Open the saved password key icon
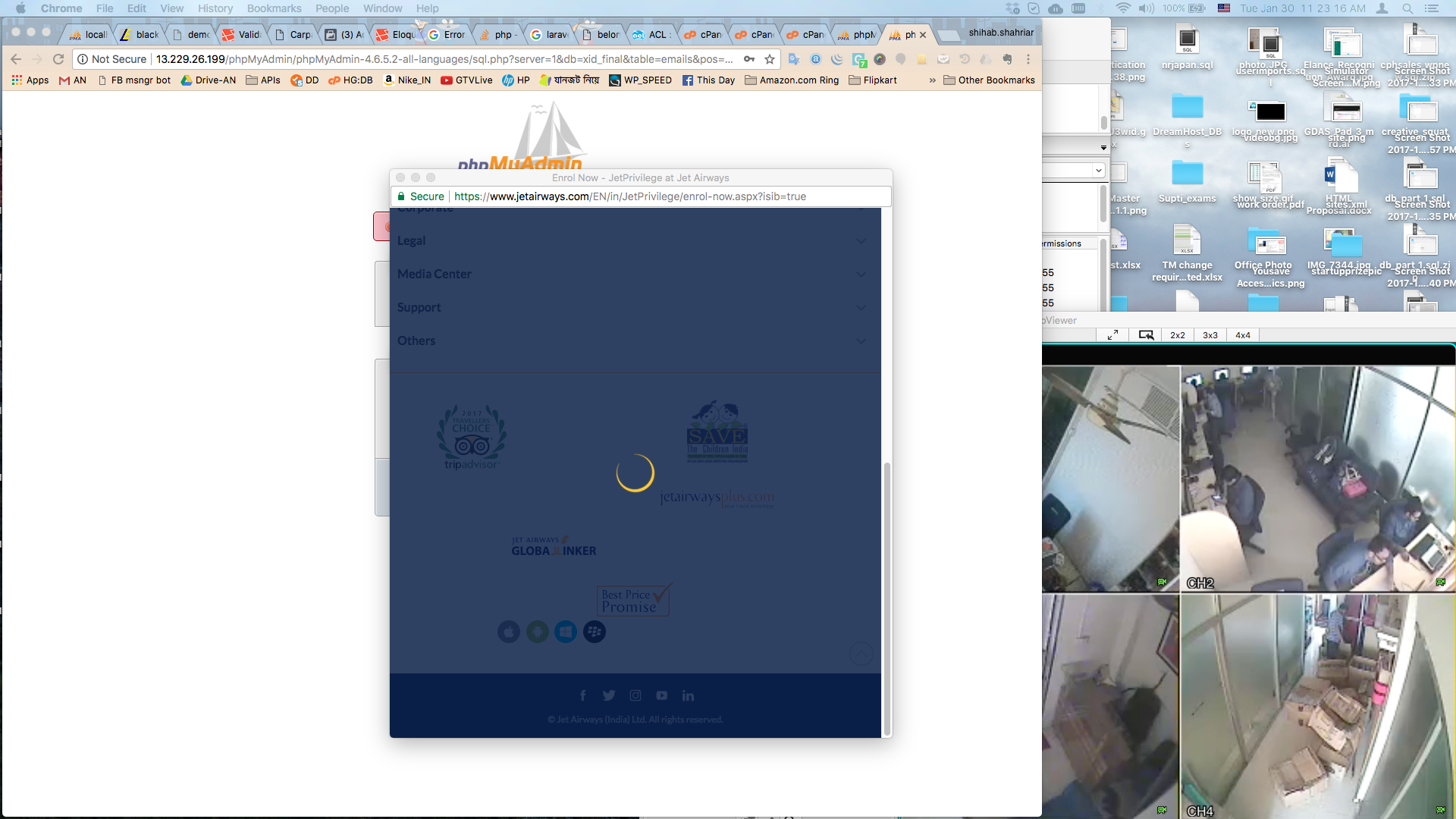The image size is (1456, 819). coord(749,59)
